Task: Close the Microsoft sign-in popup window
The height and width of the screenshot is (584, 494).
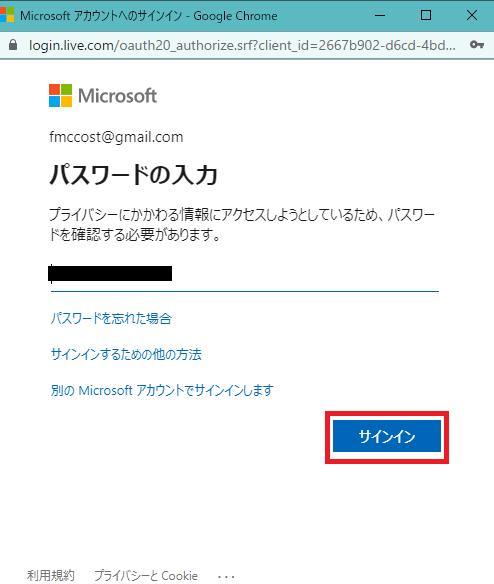Action: point(472,15)
